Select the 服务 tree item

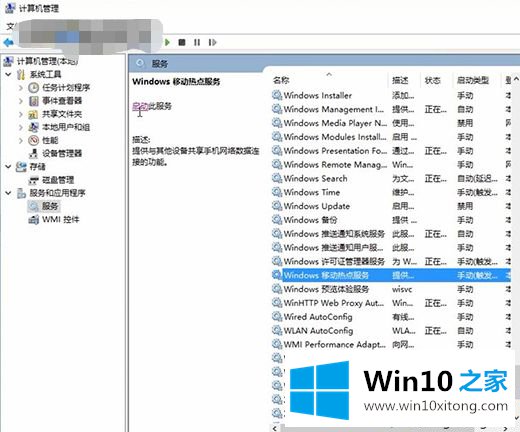(x=44, y=206)
